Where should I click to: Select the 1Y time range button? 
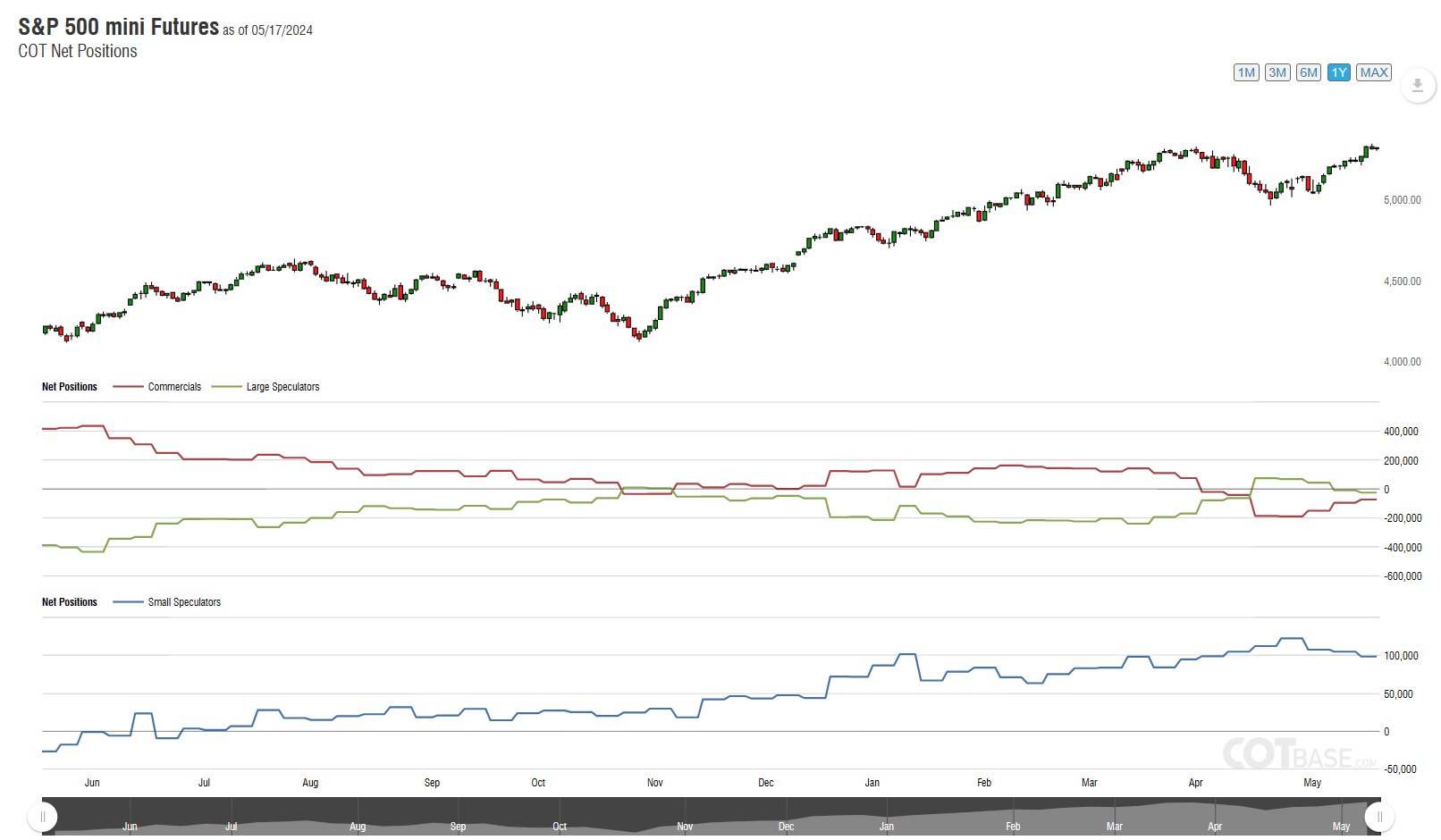(x=1339, y=72)
